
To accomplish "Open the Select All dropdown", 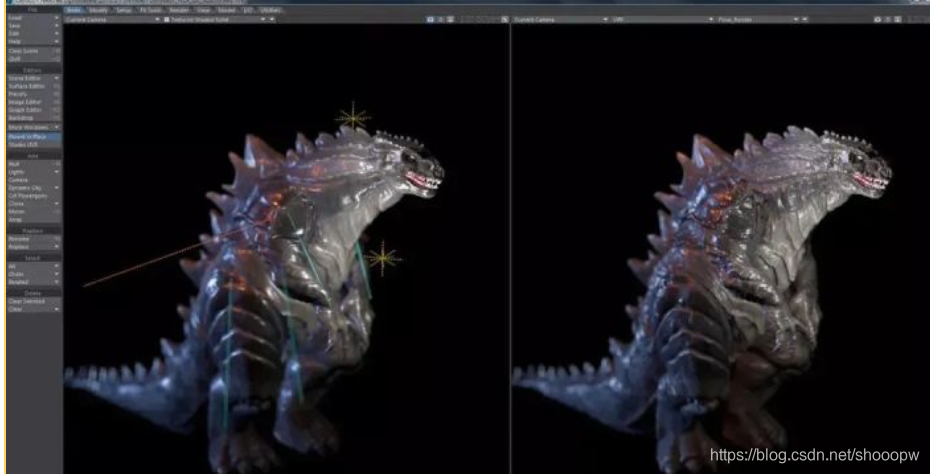I will pyautogui.click(x=34, y=266).
